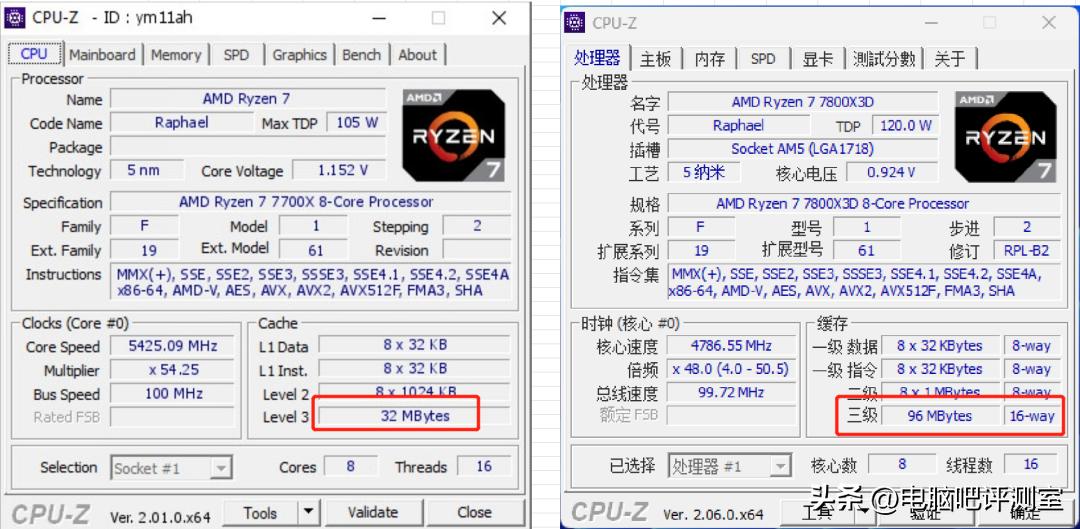Select the 处理器 tab in right window
Image resolution: width=1080 pixels, height=529 pixels.
click(x=596, y=58)
